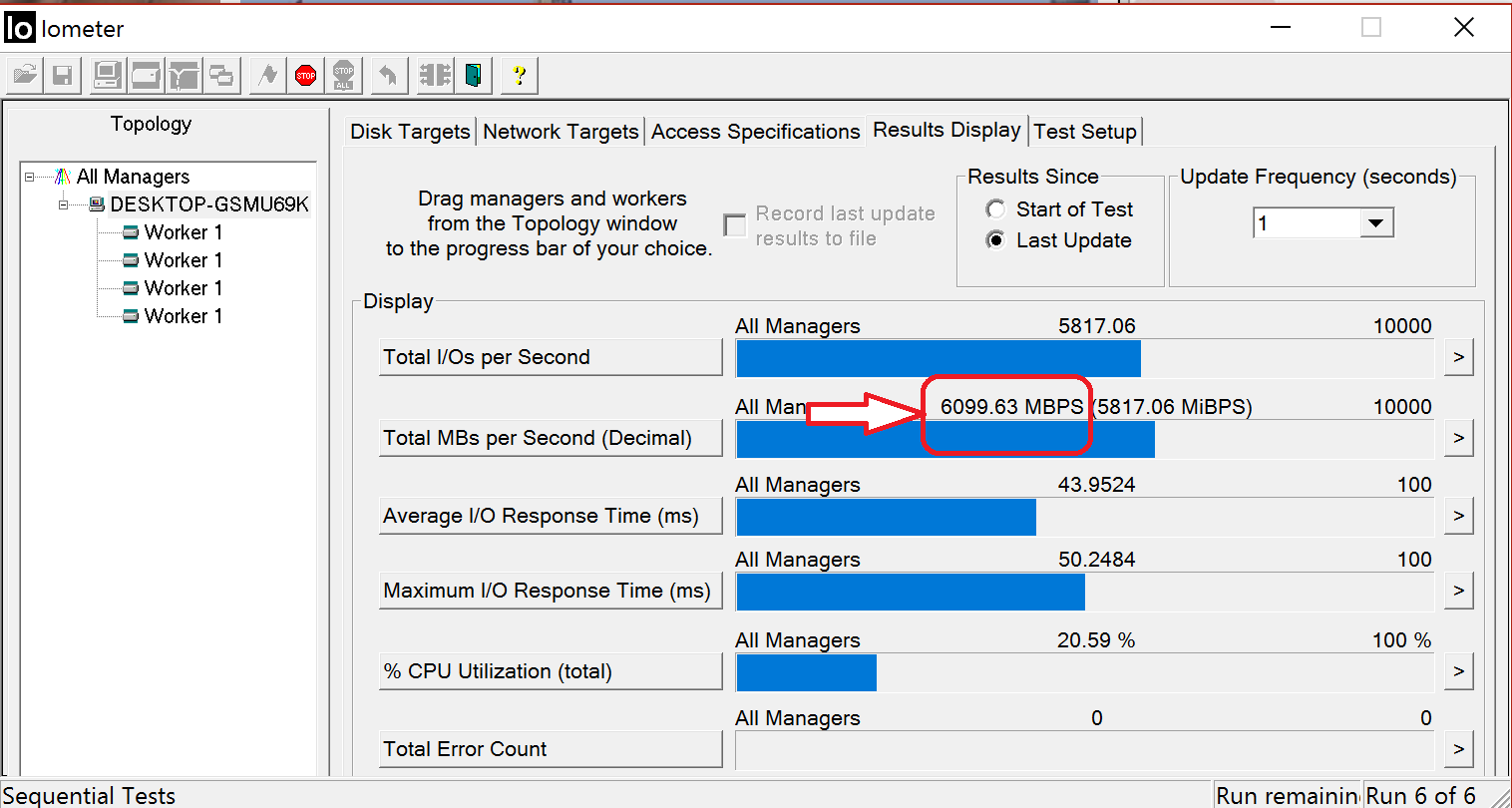
Task: Click the Exit door icon in toolbar
Action: (x=475, y=75)
